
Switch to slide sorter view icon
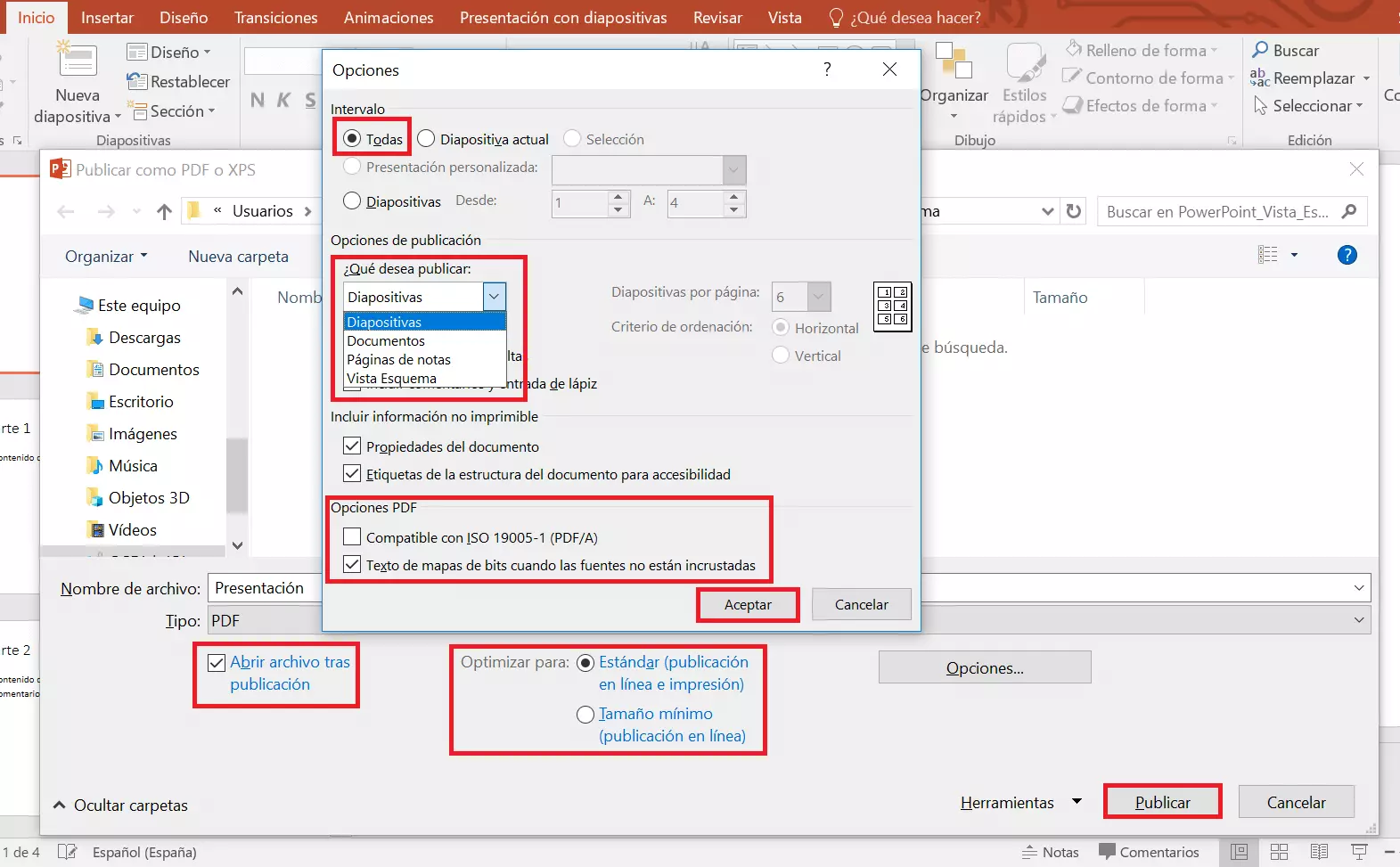click(1279, 852)
